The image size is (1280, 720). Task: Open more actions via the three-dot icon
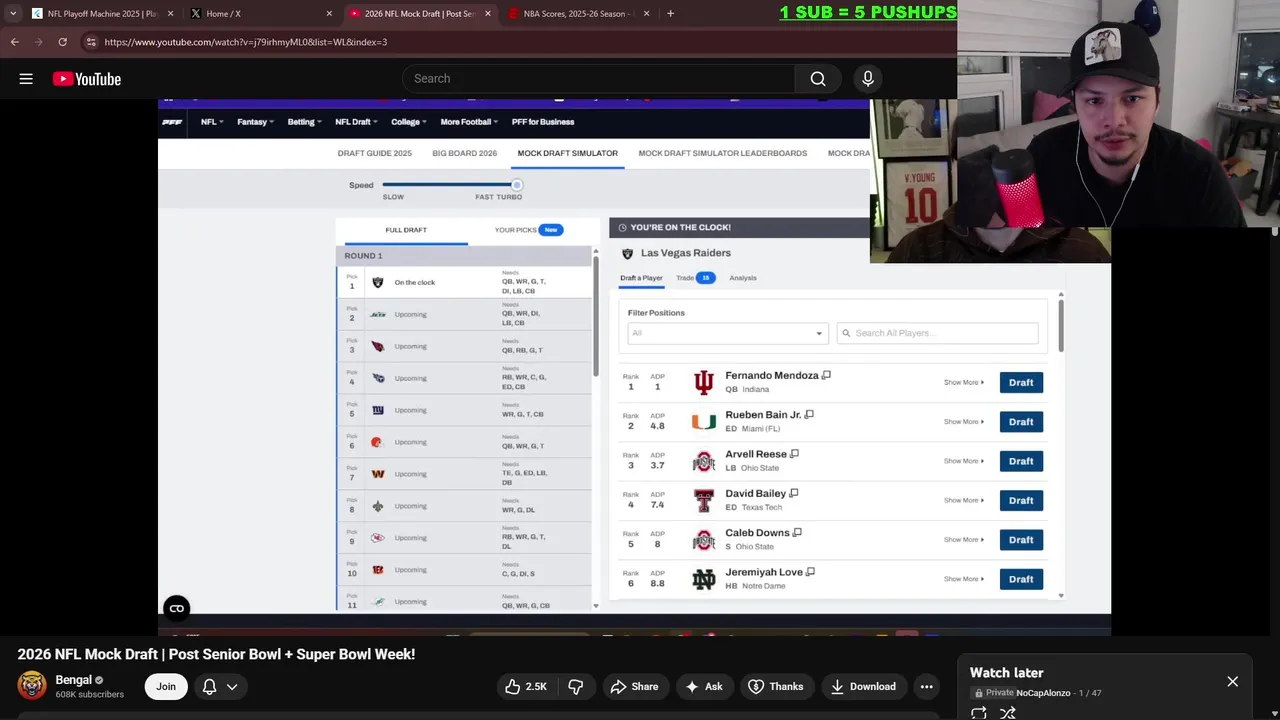point(927,686)
